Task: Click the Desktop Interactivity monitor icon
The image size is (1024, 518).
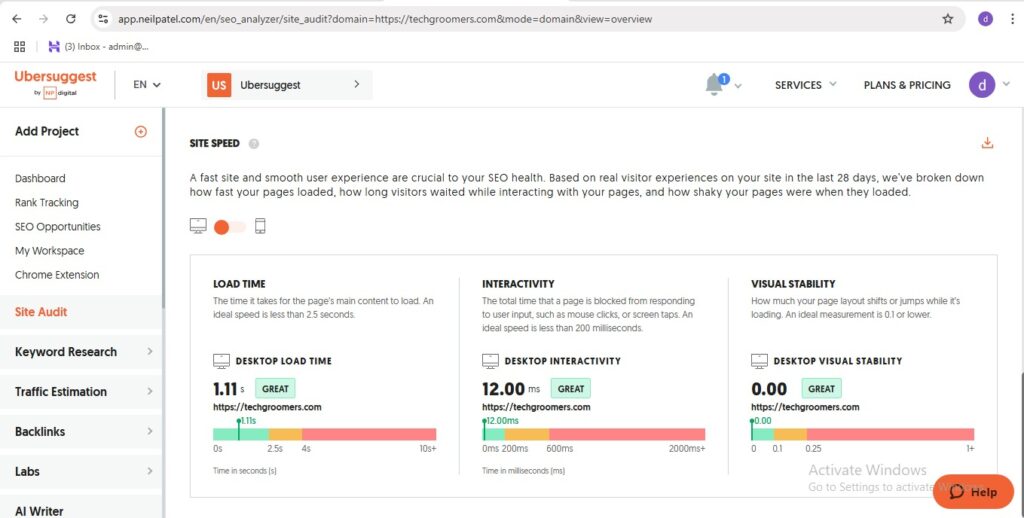Action: click(490, 361)
